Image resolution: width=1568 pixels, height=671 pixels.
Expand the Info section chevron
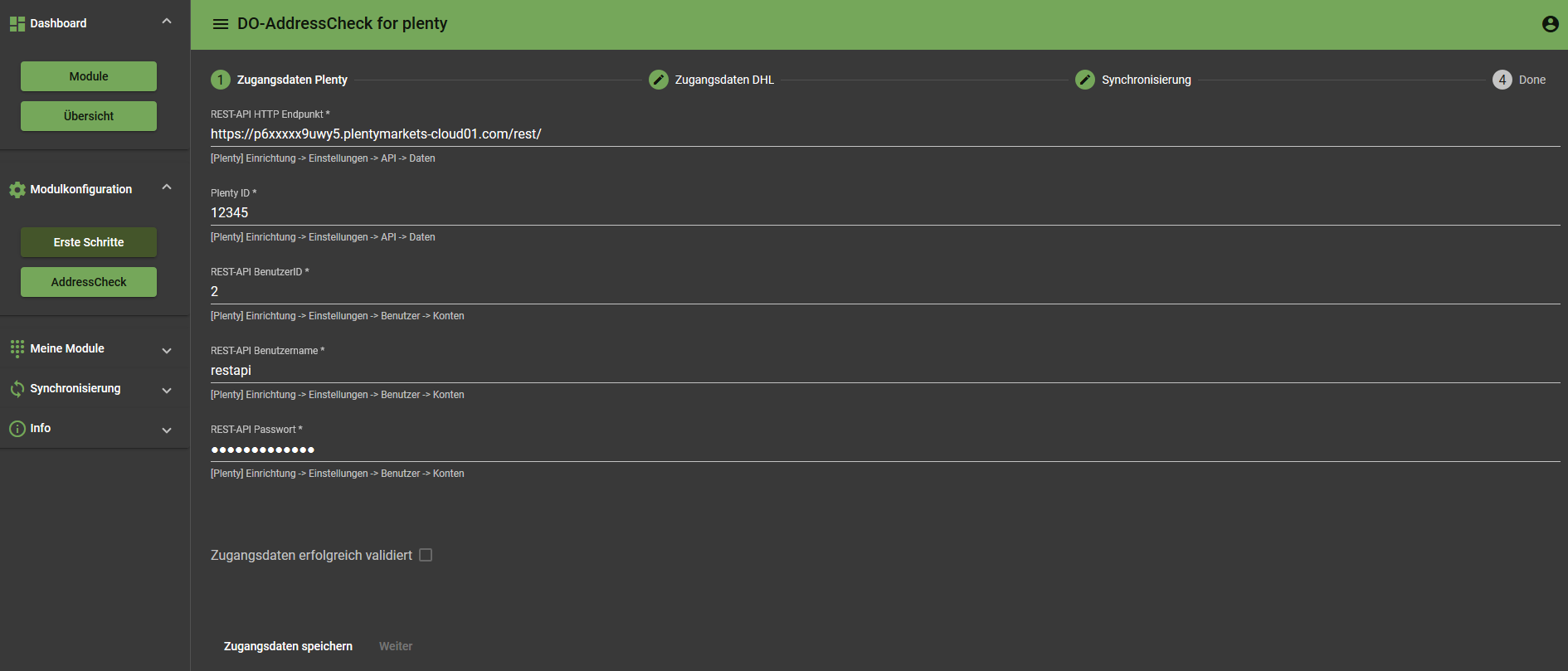point(167,430)
